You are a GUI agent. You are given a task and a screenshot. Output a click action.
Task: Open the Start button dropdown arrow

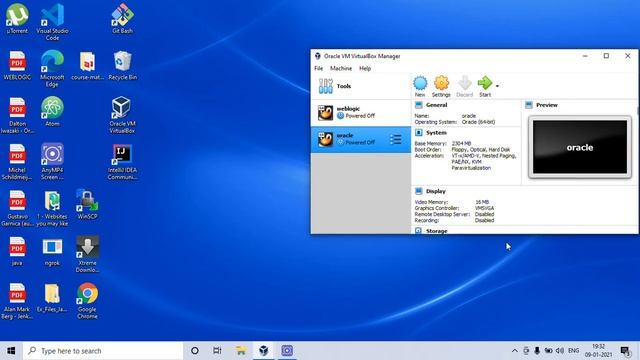pyautogui.click(x=497, y=86)
